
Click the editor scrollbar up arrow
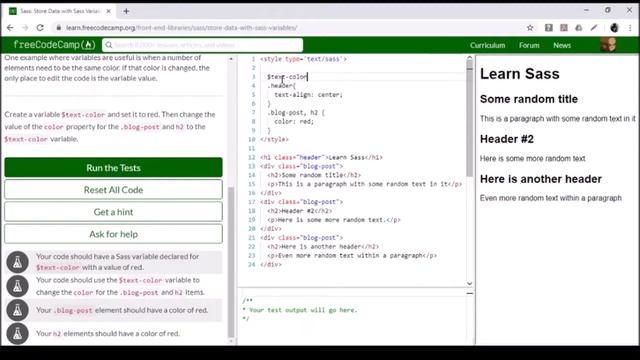pos(469,58)
